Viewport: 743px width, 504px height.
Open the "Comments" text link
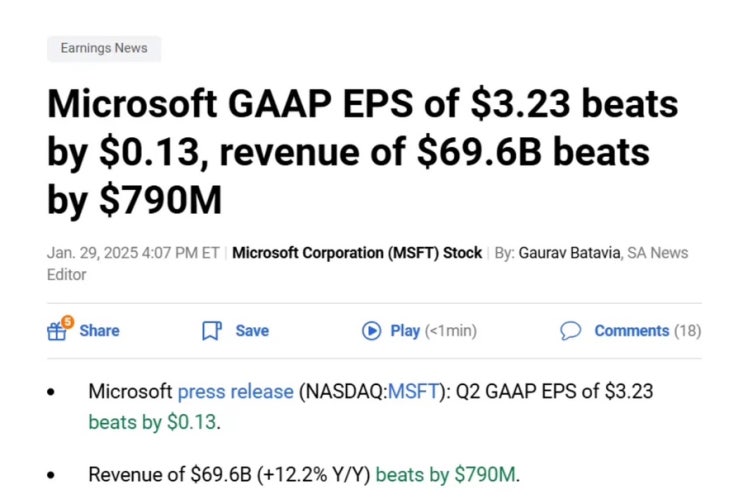pos(631,331)
